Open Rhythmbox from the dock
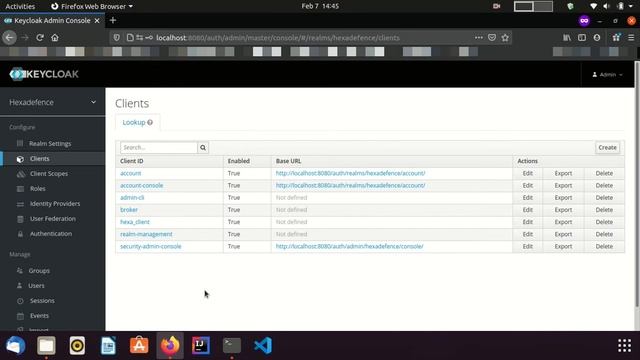640x360 pixels. coord(77,345)
